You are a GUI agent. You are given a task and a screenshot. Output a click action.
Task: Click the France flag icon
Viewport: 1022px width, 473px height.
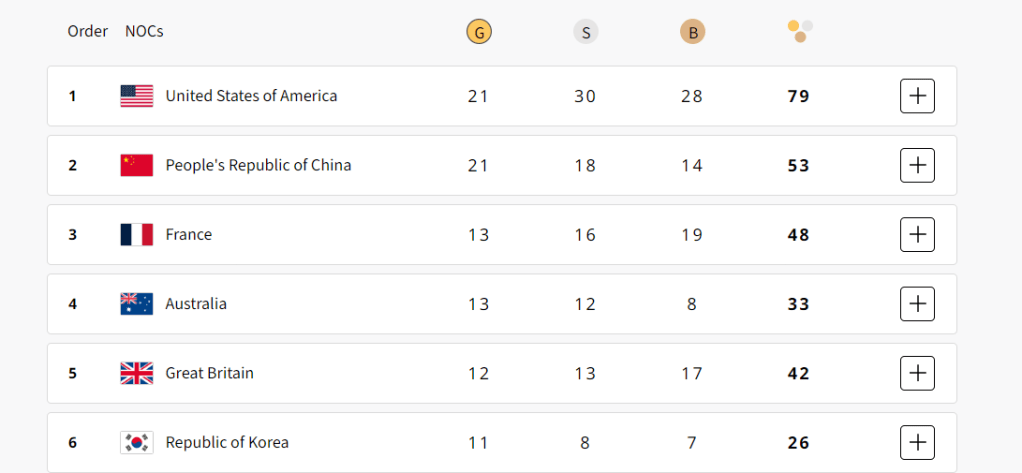[136, 235]
